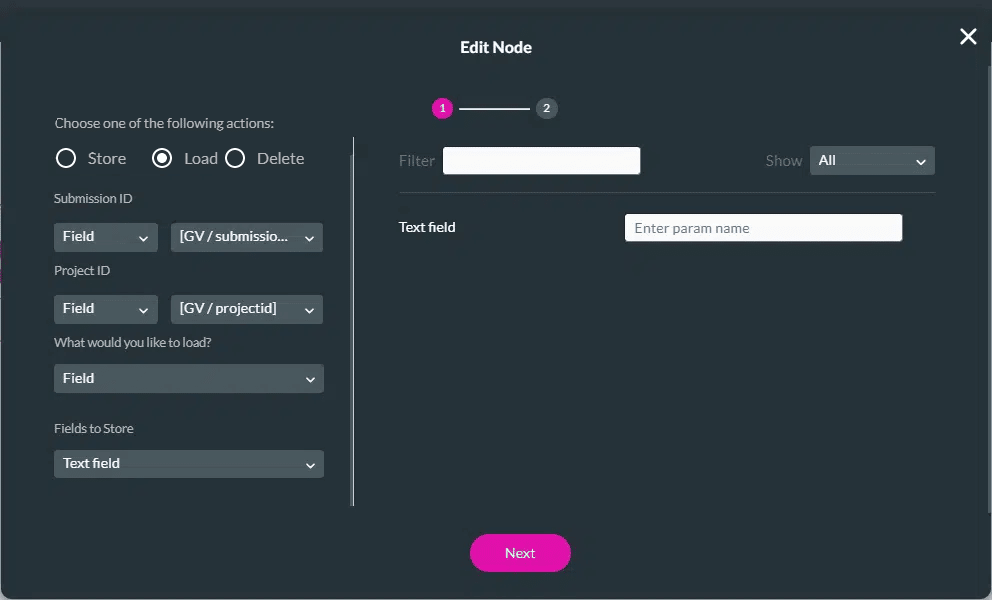Screen dimensions: 992x600
Task: Go to step 1 indicator
Action: [x=442, y=109]
